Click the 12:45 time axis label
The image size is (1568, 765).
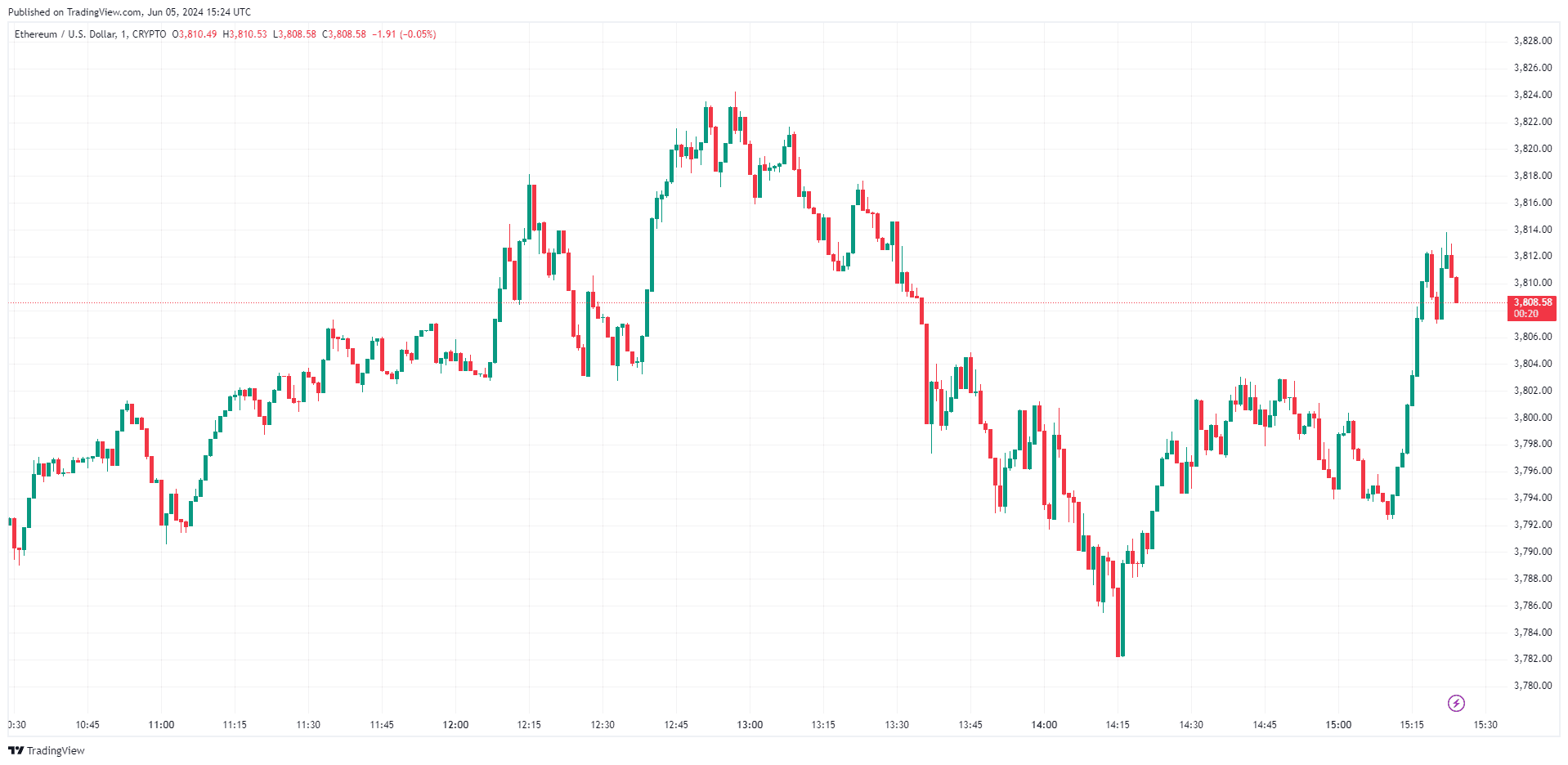(676, 725)
